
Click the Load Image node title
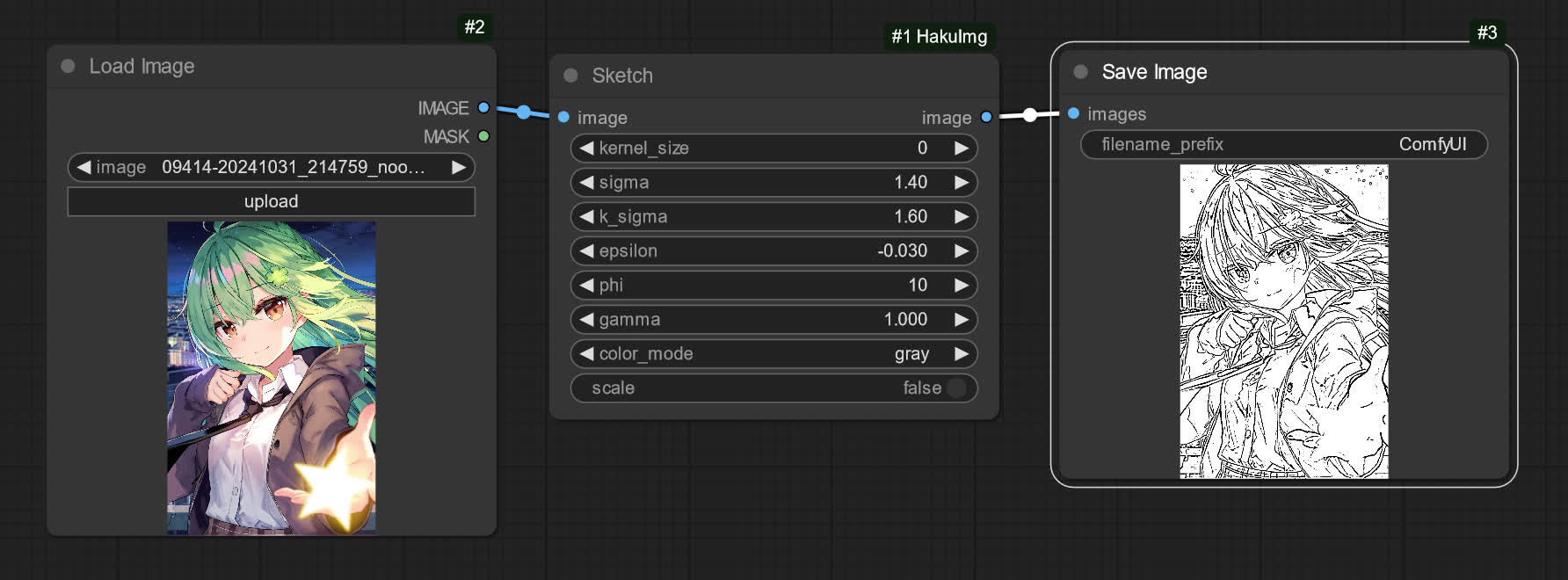(142, 66)
